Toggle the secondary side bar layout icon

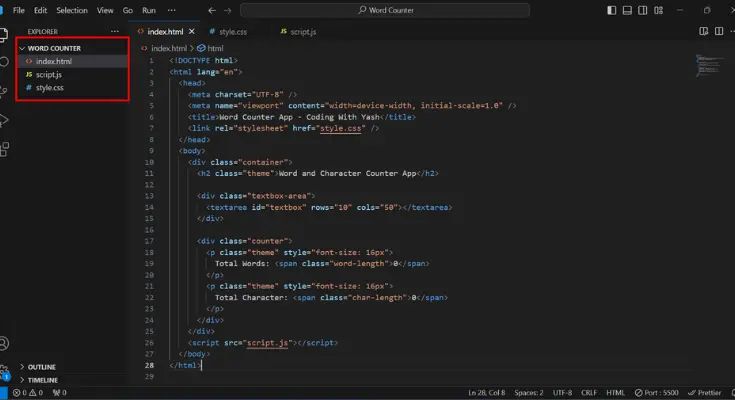[x=642, y=10]
